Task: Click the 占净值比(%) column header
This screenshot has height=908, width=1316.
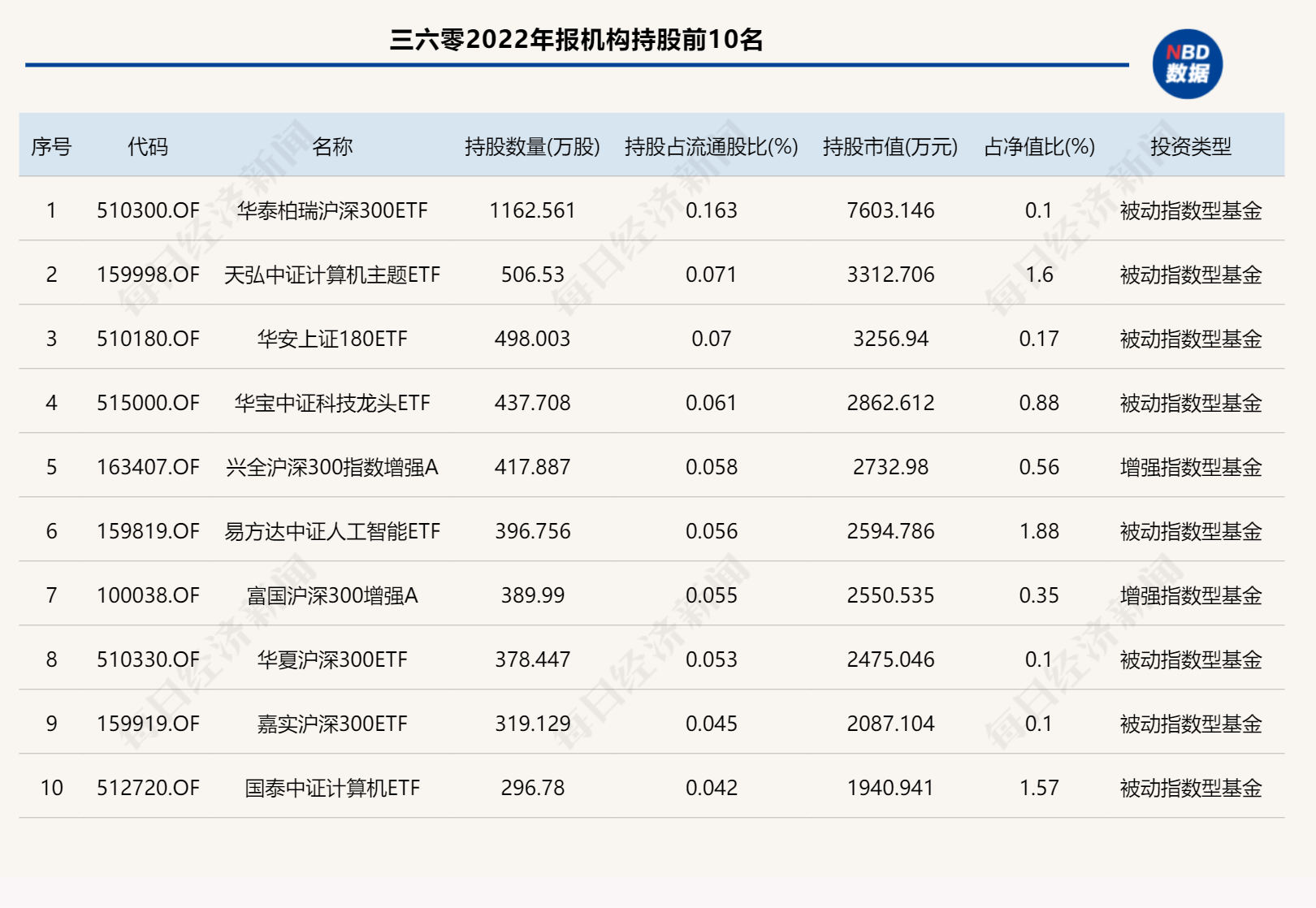Action: coord(1039,147)
